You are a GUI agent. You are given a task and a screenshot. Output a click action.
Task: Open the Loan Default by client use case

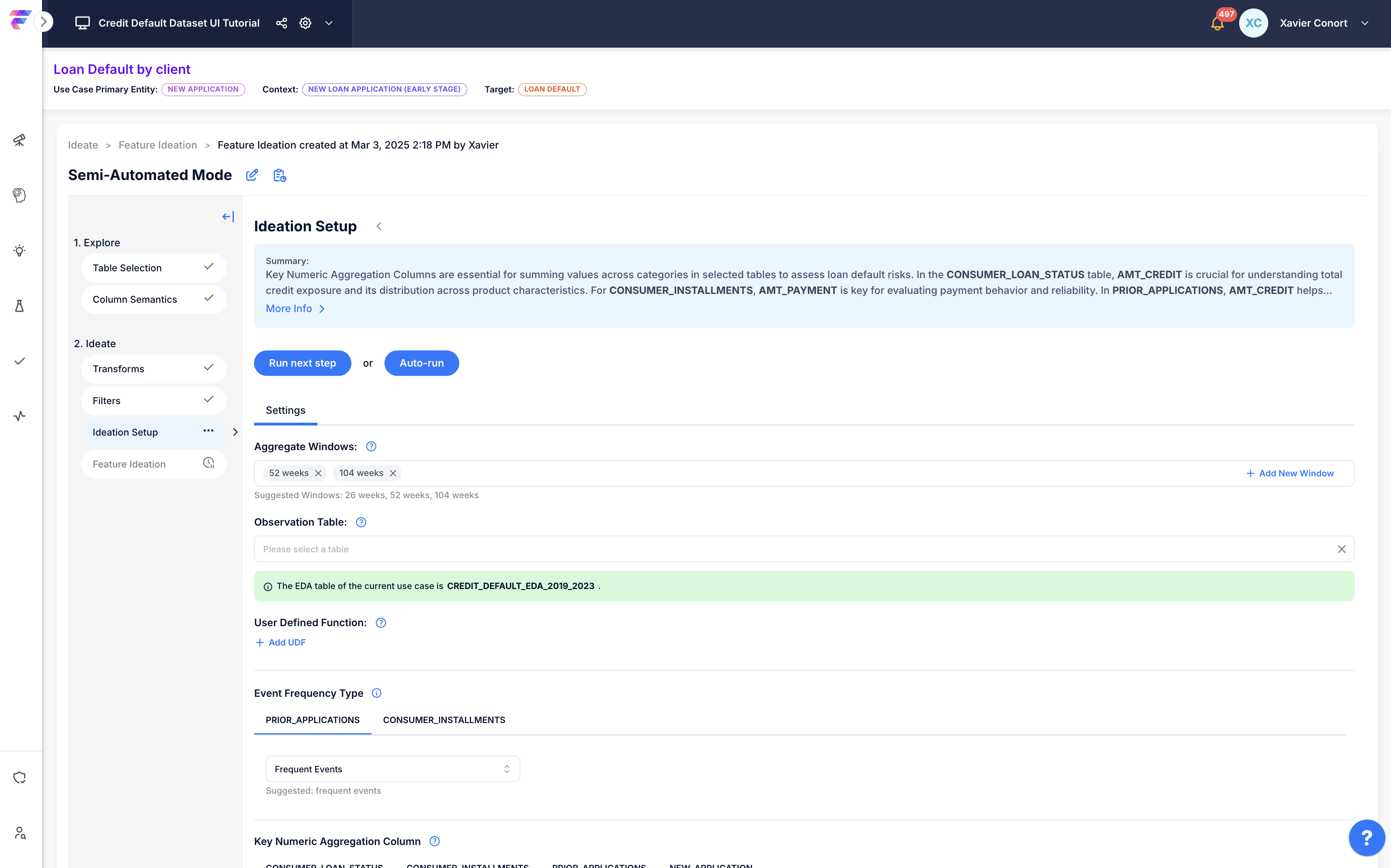pos(122,69)
